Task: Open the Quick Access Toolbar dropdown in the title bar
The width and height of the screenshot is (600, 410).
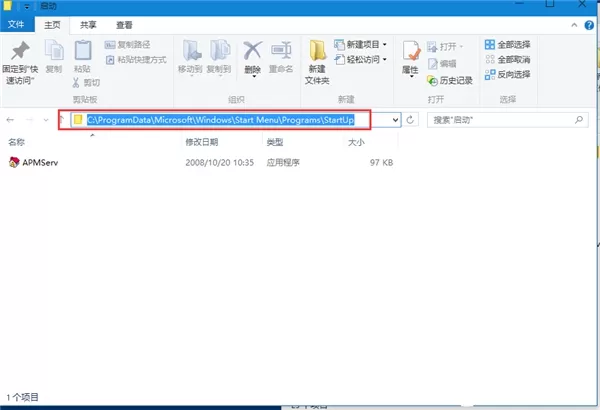Action: 27,7
